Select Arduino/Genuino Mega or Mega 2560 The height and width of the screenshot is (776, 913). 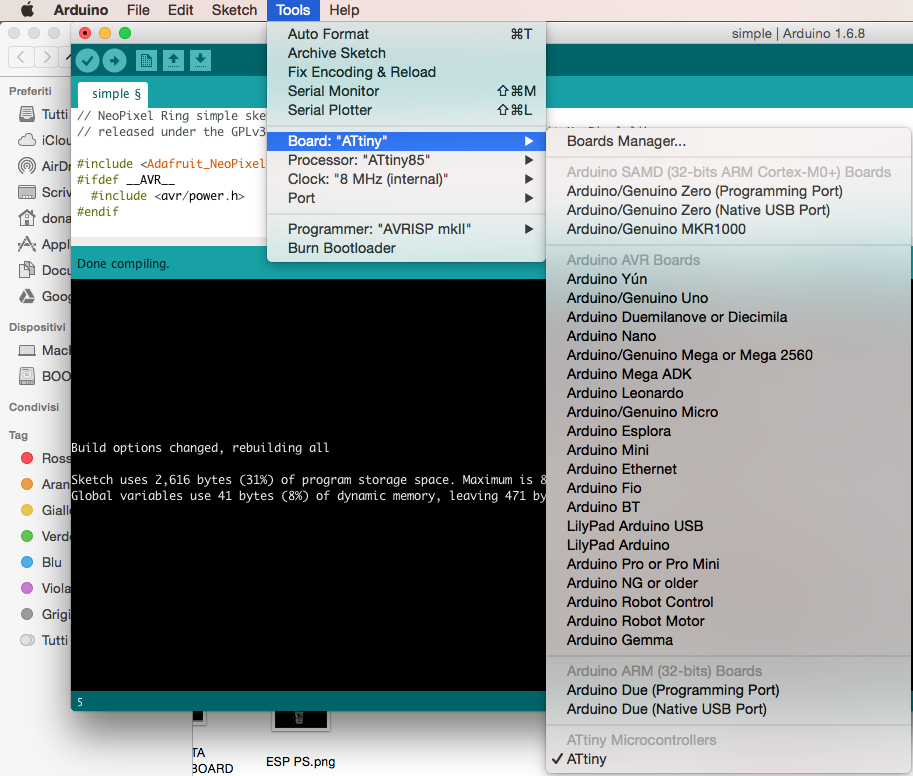click(x=728, y=355)
